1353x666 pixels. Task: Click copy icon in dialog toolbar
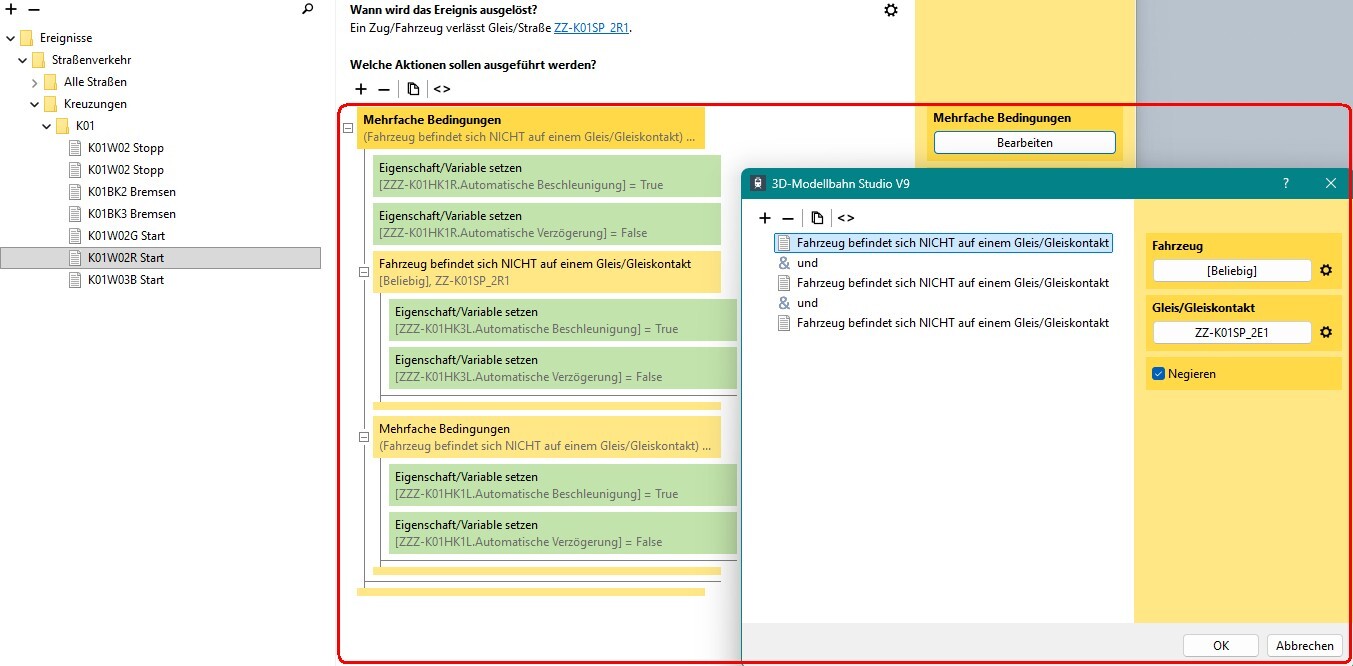pyautogui.click(x=818, y=218)
